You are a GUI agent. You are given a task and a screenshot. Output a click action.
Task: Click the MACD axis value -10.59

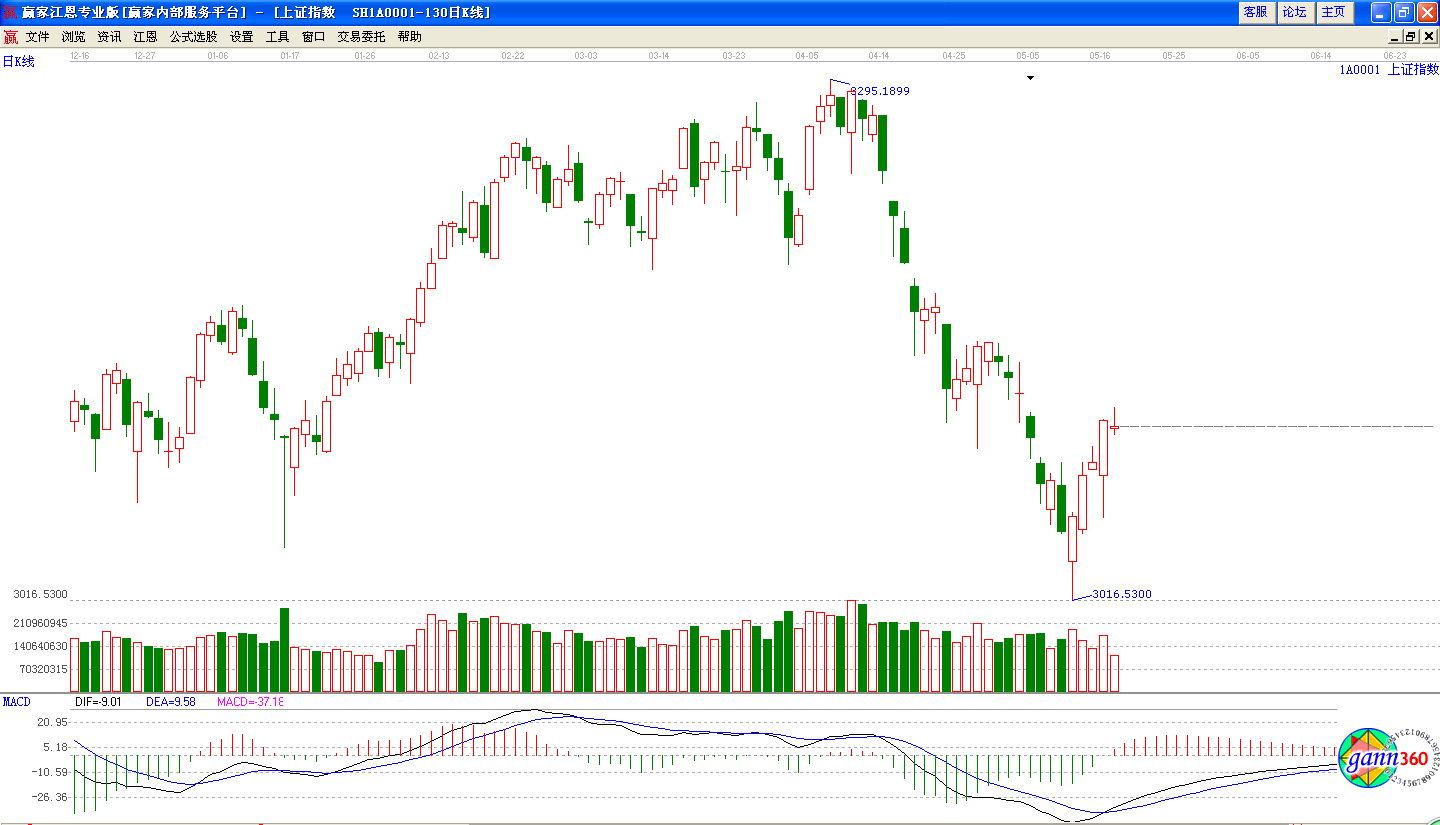(x=50, y=772)
